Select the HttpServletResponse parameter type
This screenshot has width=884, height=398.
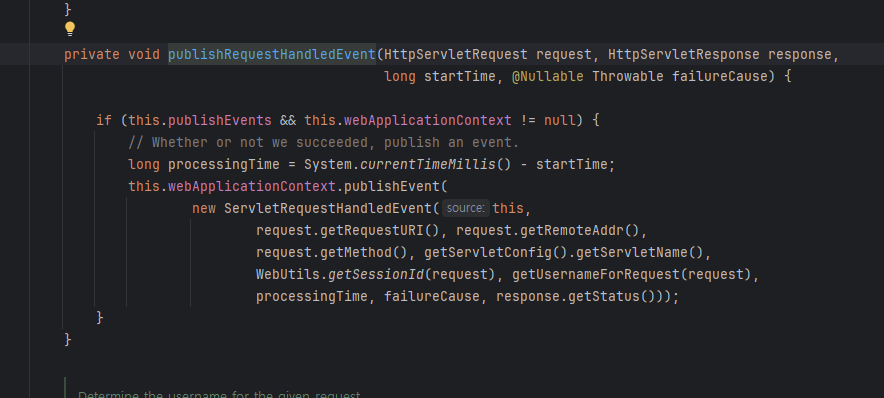(x=684, y=55)
